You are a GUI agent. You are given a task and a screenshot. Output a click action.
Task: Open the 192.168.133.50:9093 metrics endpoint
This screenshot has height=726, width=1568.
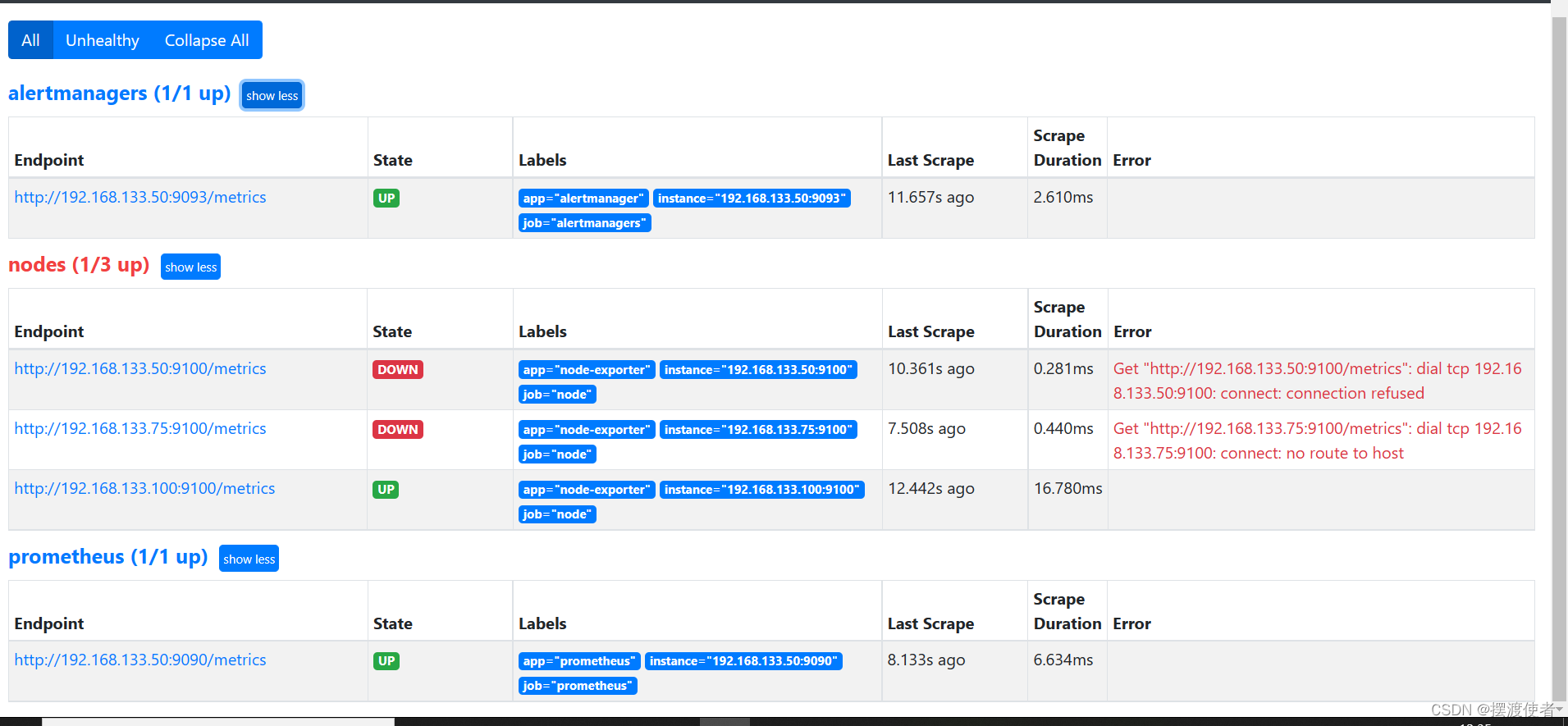coord(140,198)
